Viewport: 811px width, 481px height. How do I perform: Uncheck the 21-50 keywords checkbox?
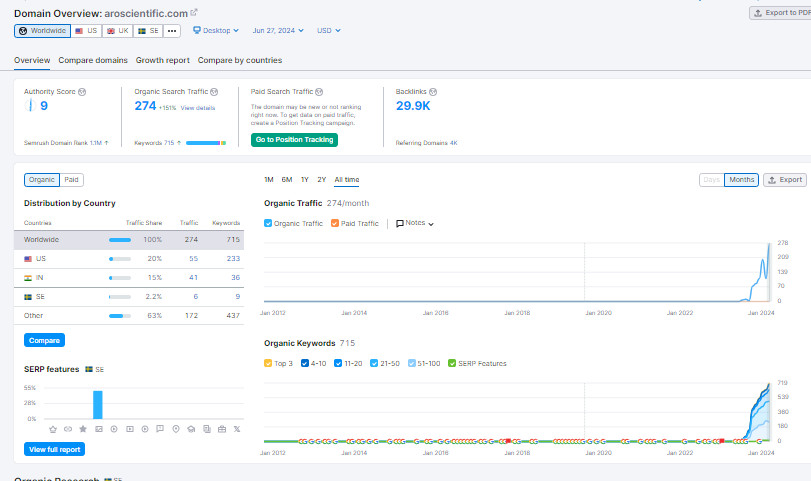tap(374, 363)
